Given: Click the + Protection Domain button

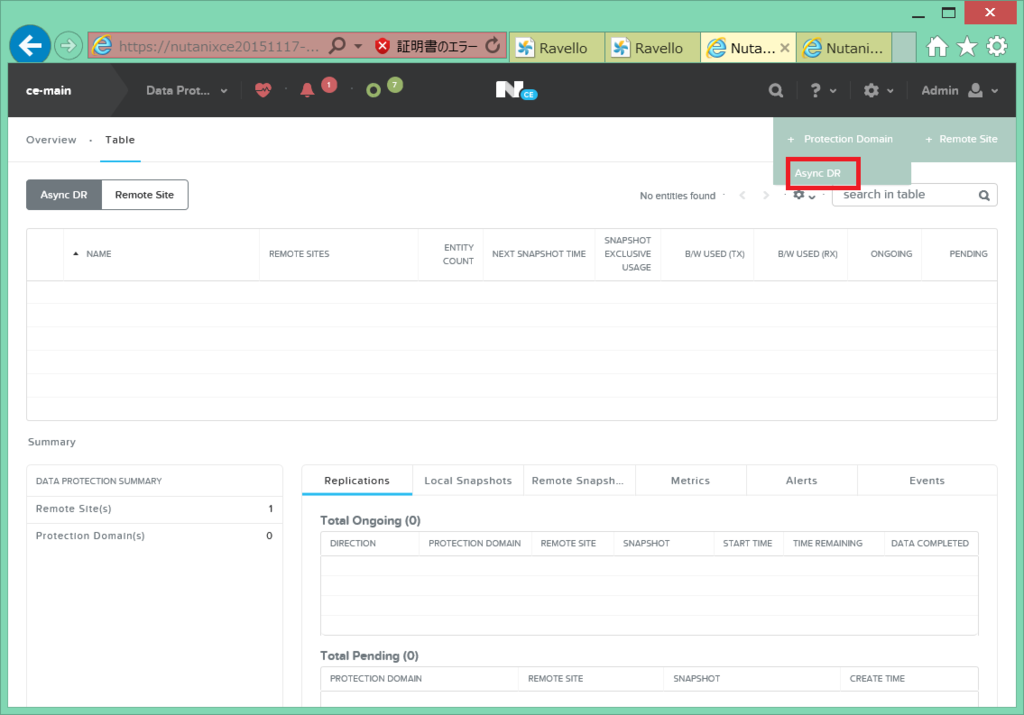Looking at the screenshot, I should pos(840,139).
